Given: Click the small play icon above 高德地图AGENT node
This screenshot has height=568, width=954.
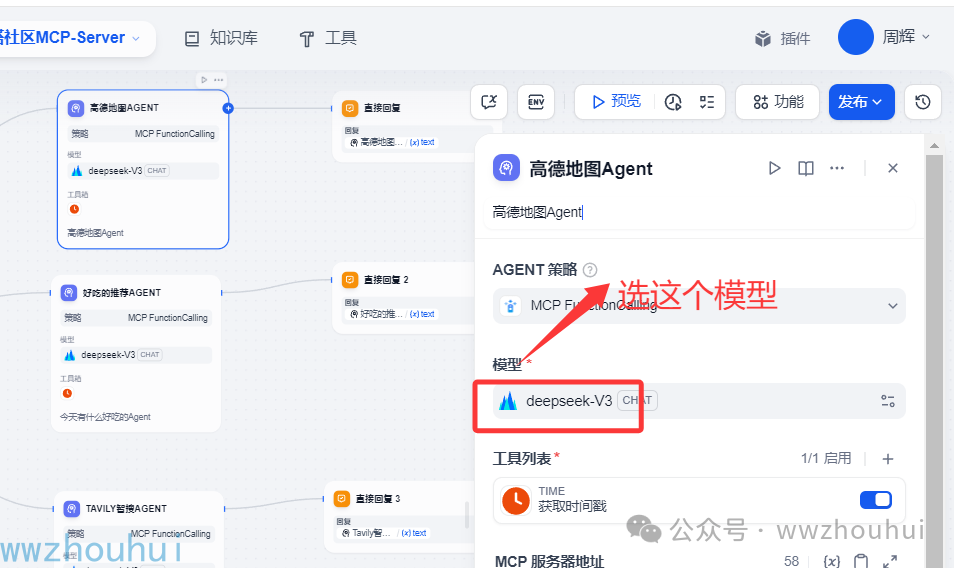Looking at the screenshot, I should pyautogui.click(x=204, y=80).
